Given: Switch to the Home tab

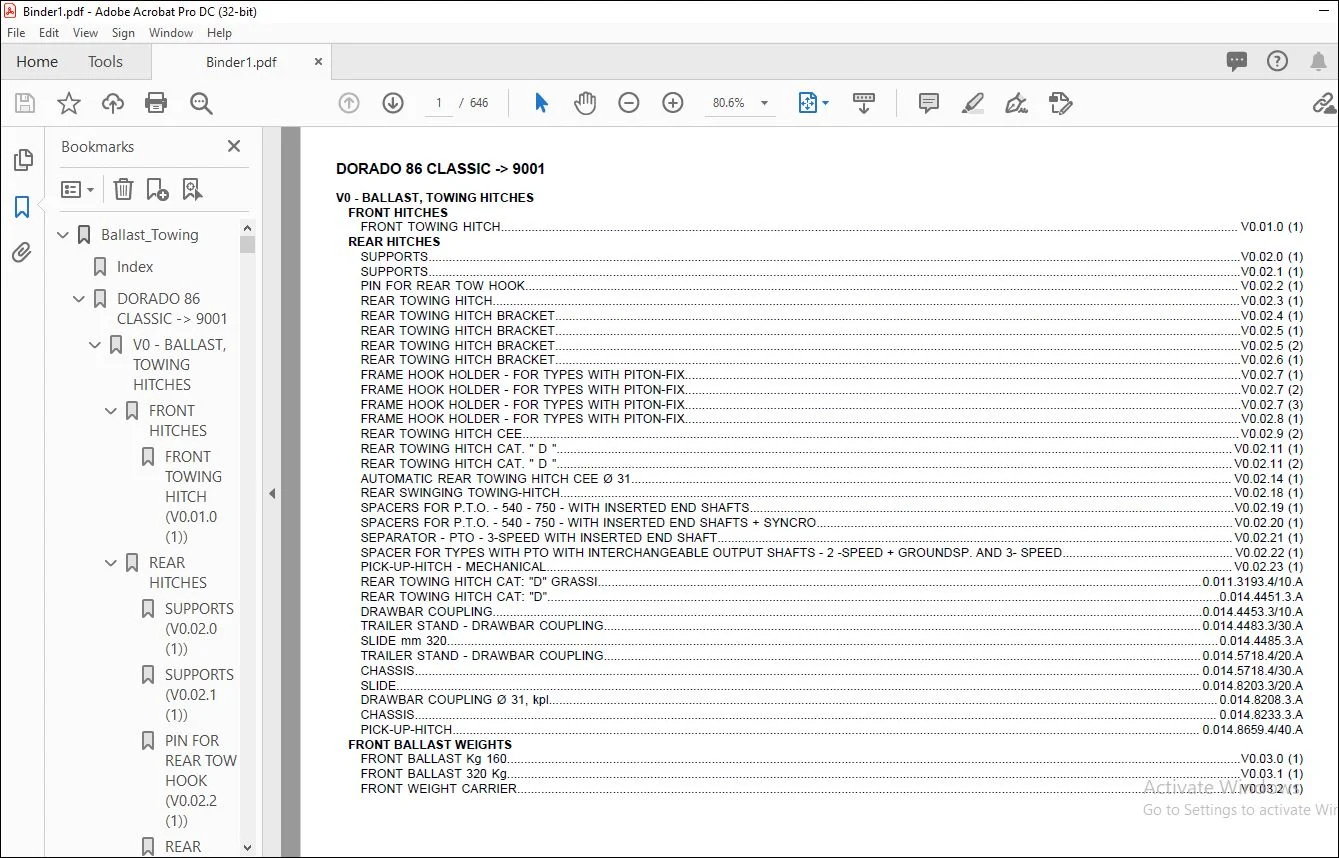Looking at the screenshot, I should [x=37, y=61].
